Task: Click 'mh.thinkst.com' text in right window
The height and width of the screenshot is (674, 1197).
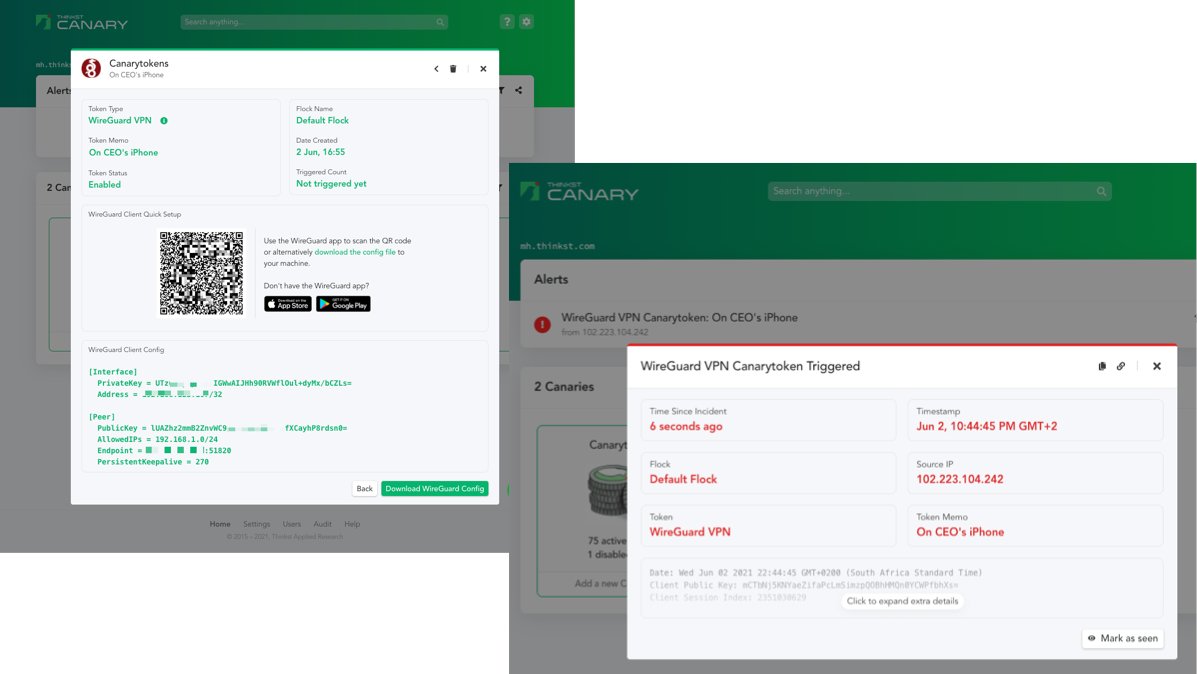Action: pyautogui.click(x=557, y=246)
